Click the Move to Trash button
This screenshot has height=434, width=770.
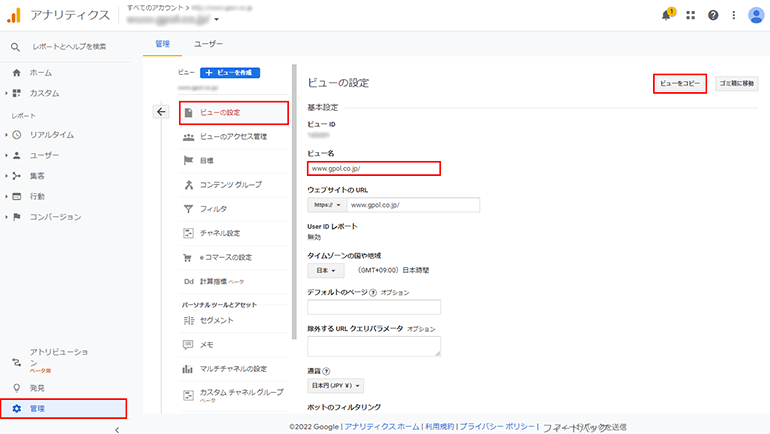pos(737,83)
